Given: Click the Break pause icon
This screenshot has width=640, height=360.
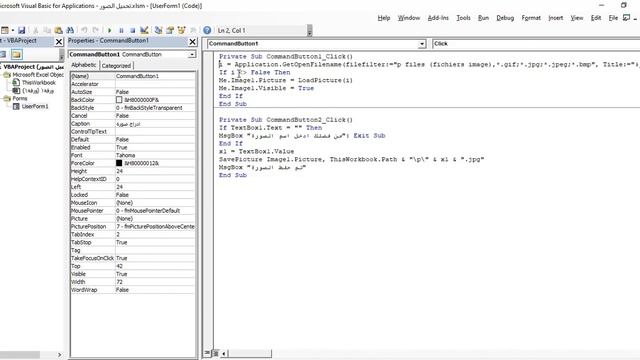Looking at the screenshot, I should 121,30.
